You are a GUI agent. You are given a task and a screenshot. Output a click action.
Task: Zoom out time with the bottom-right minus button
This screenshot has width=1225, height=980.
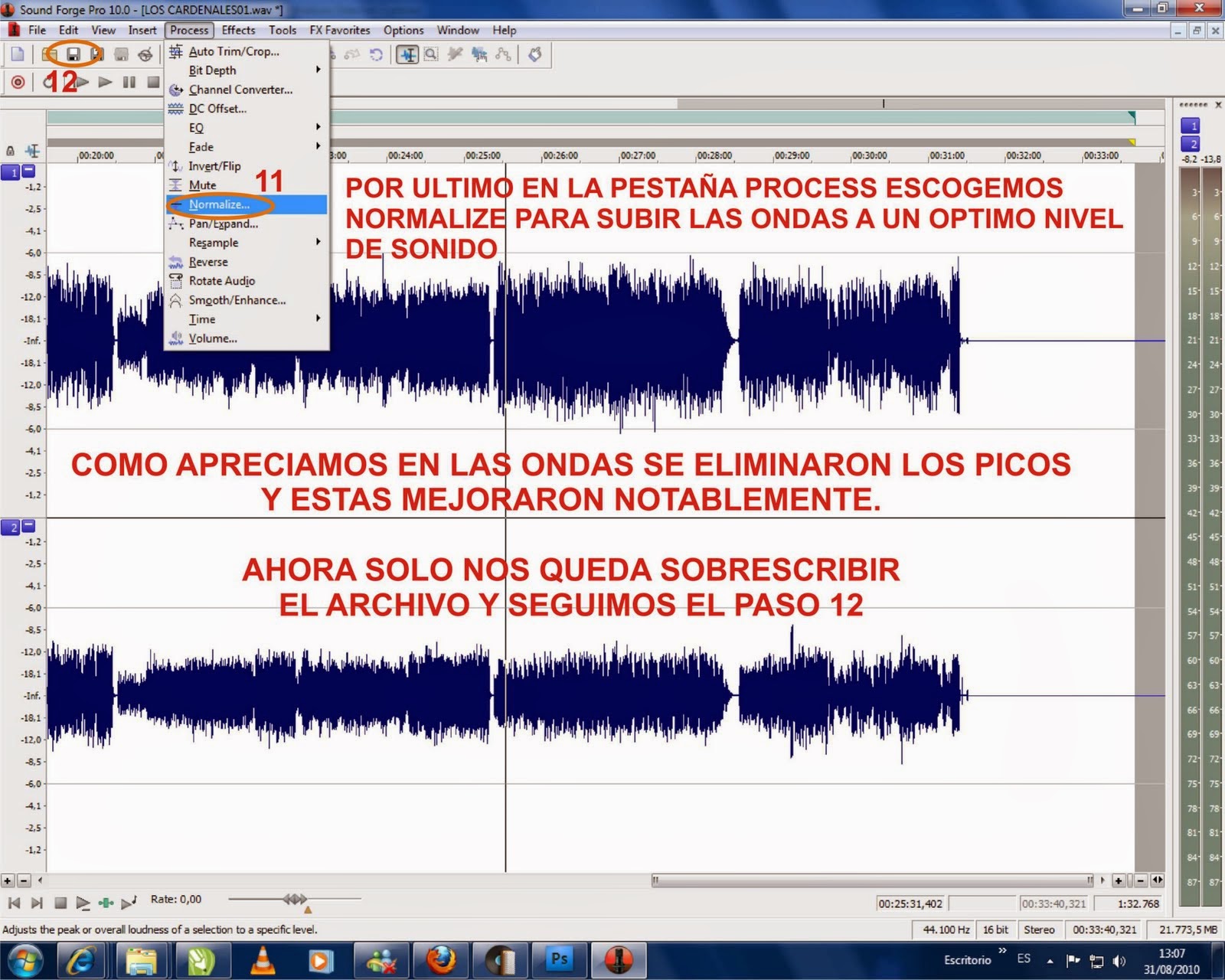tap(1140, 880)
